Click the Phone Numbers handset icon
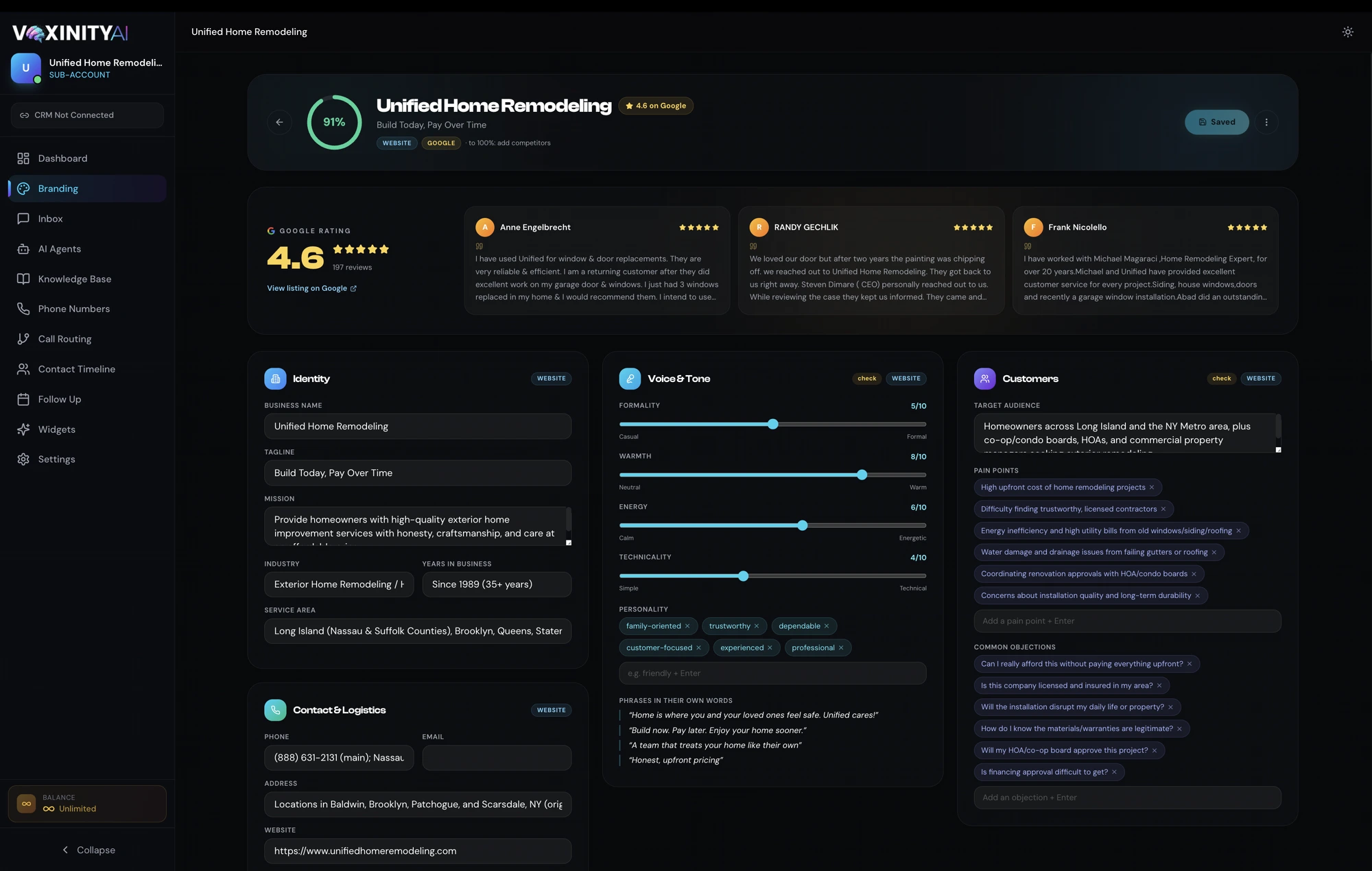Viewport: 1372px width, 871px height. [x=23, y=309]
